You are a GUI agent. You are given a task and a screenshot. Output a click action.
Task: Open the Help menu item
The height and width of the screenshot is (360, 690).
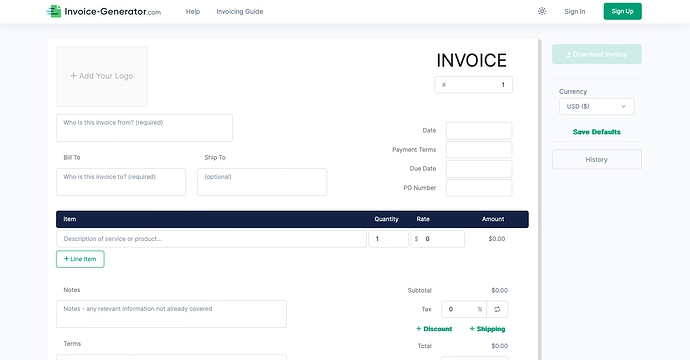pyautogui.click(x=193, y=11)
